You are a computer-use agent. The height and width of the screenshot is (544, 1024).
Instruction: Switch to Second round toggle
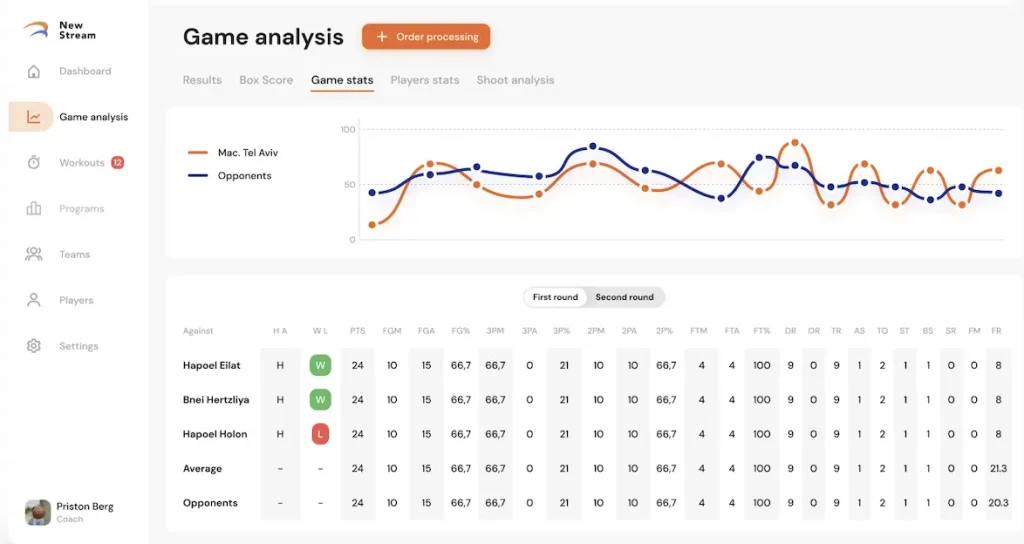pyautogui.click(x=624, y=297)
